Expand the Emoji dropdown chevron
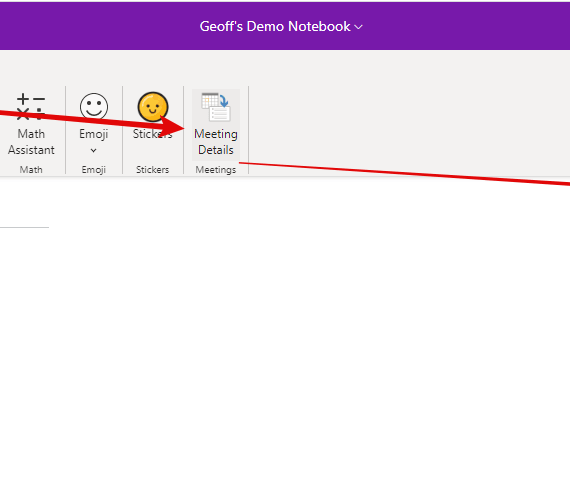This screenshot has height=486, width=570. point(93,150)
